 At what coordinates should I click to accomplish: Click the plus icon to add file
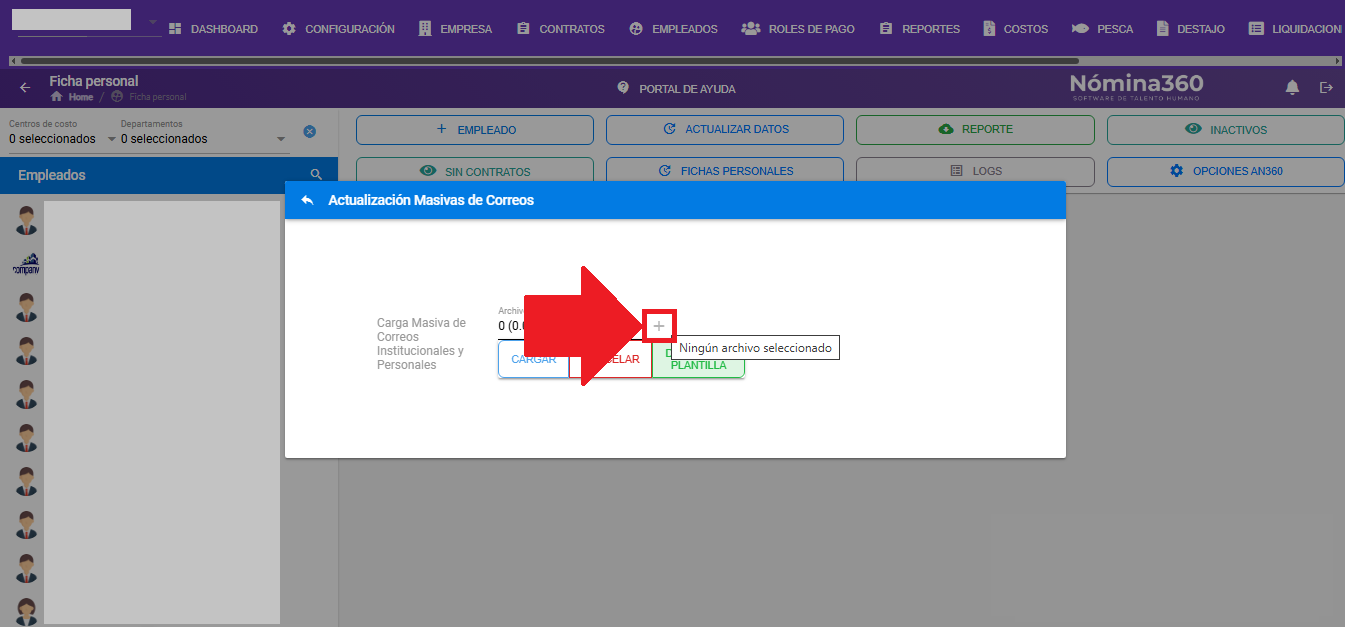click(659, 326)
